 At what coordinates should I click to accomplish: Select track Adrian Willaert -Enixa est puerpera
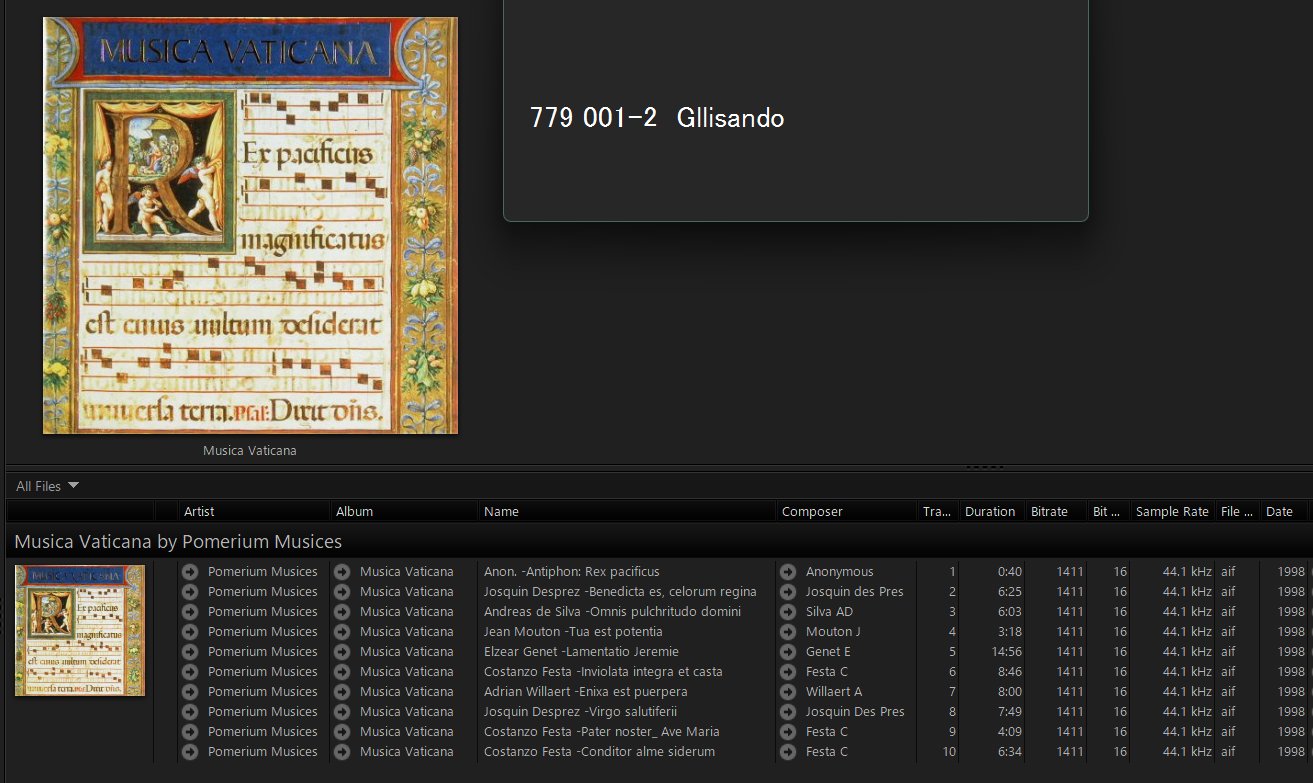point(585,692)
